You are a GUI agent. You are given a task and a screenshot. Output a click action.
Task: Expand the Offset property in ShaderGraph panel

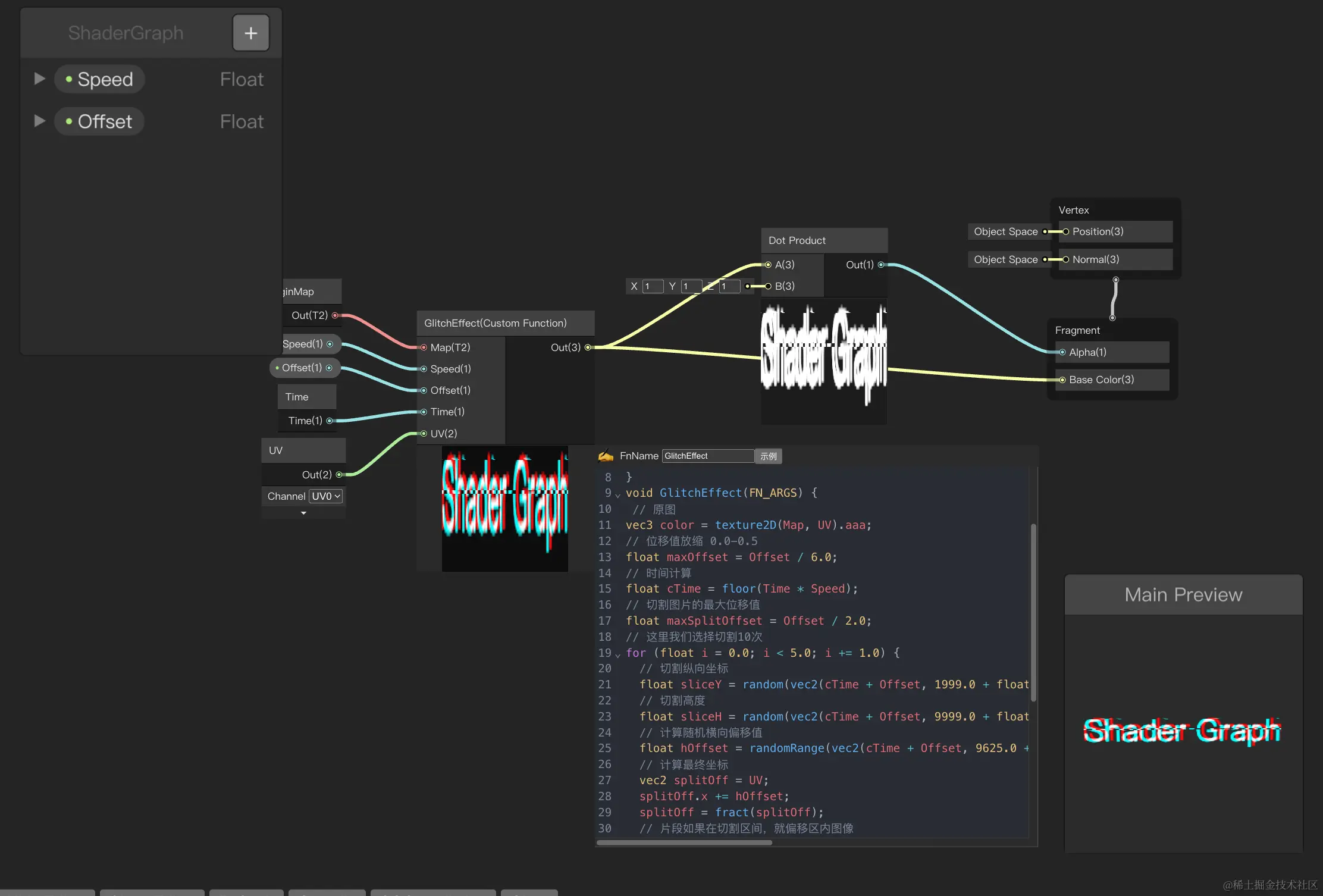tap(39, 121)
